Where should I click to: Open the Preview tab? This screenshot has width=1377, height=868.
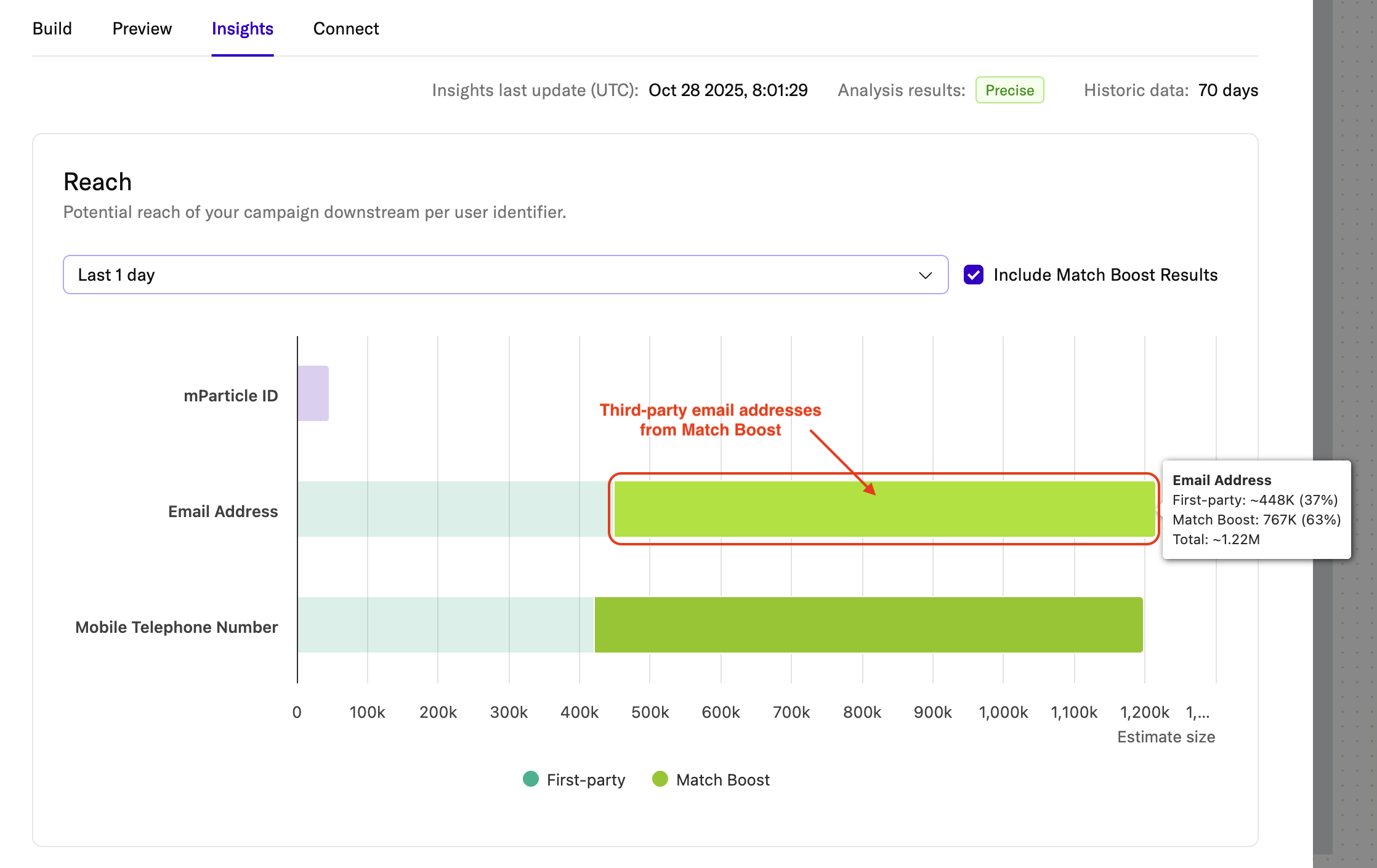(142, 28)
